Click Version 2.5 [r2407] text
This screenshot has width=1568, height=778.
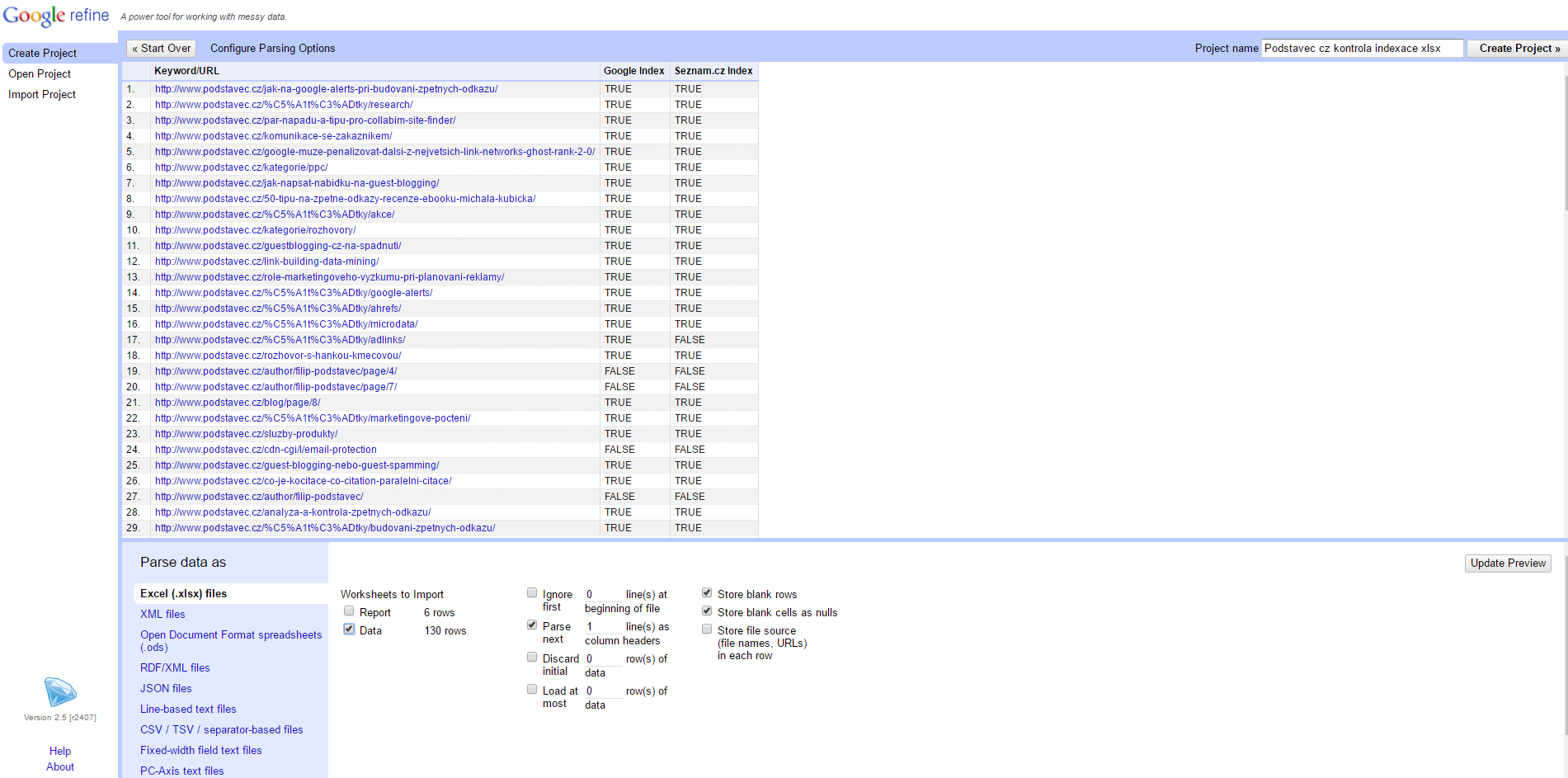[60, 717]
